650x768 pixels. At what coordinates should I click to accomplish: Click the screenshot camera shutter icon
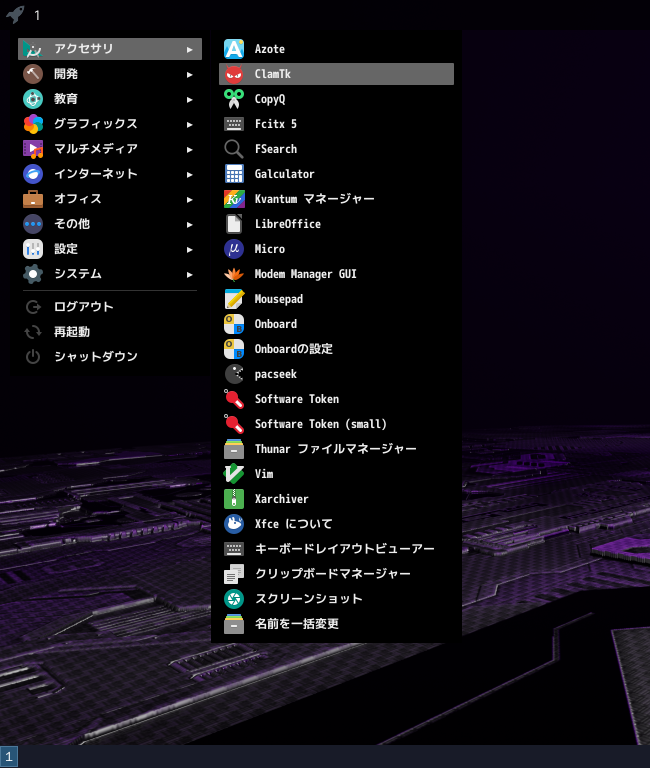click(234, 599)
